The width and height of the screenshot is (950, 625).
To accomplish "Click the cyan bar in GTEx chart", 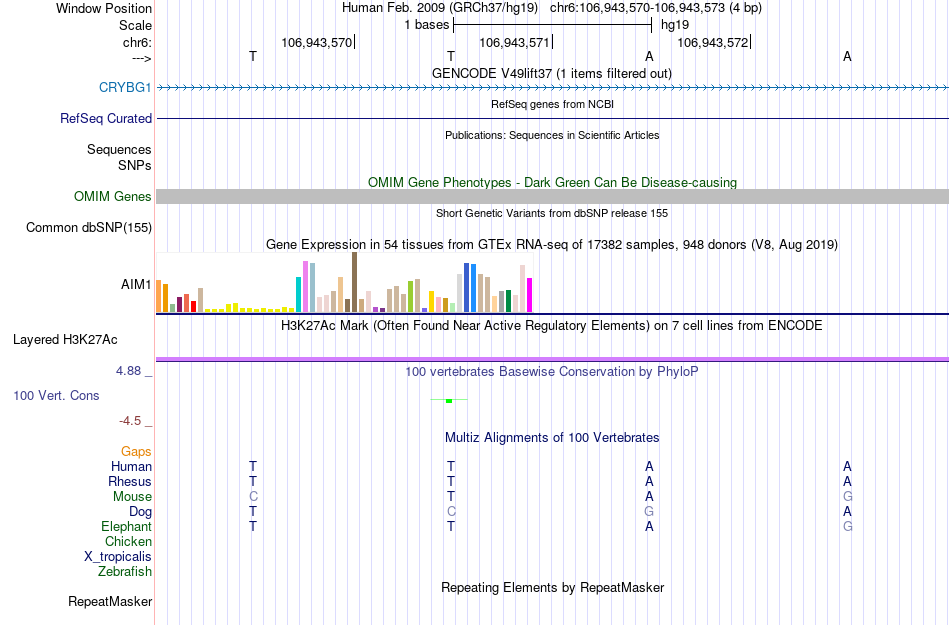I will coord(298,294).
